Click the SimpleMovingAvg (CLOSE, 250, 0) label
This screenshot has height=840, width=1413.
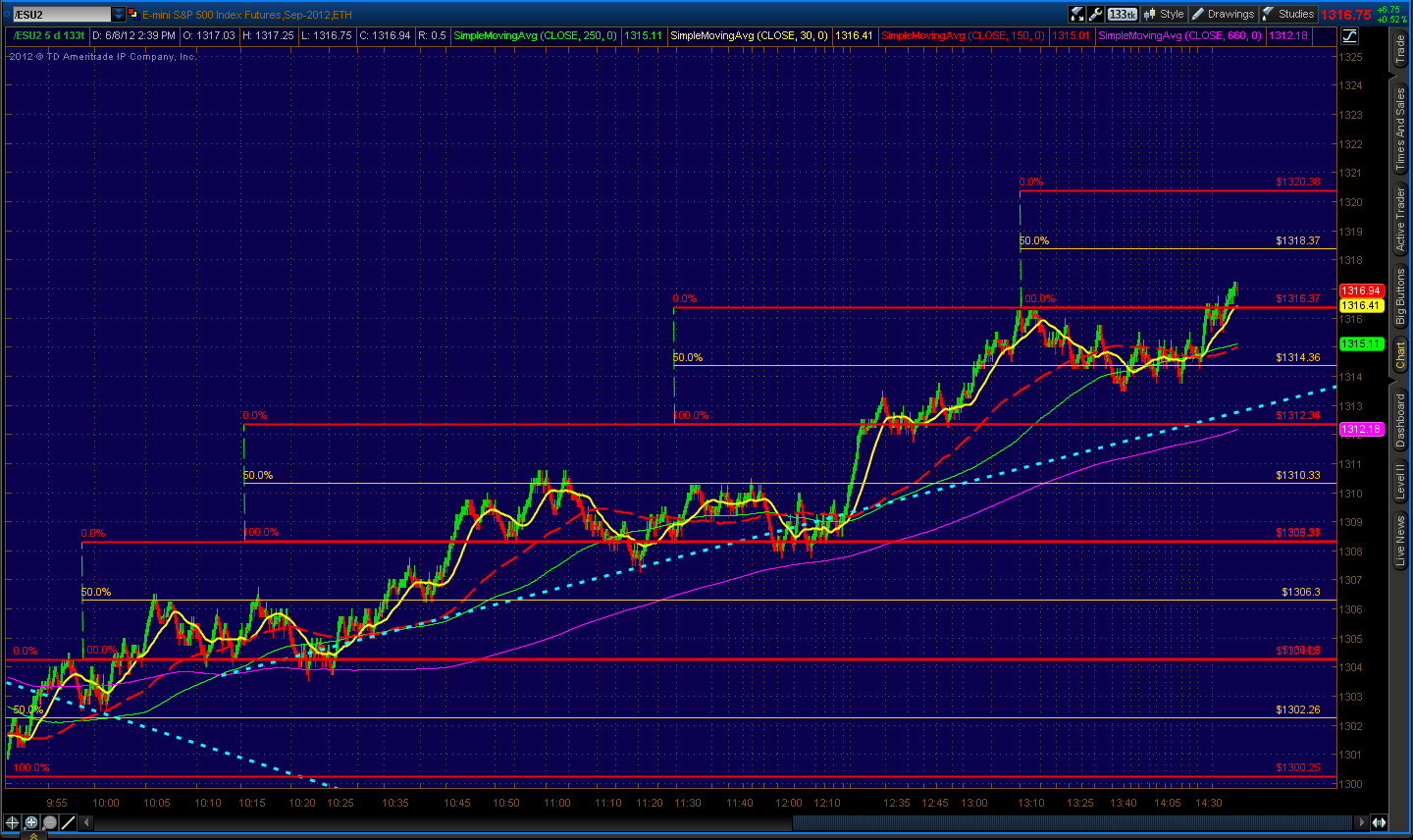pyautogui.click(x=535, y=35)
